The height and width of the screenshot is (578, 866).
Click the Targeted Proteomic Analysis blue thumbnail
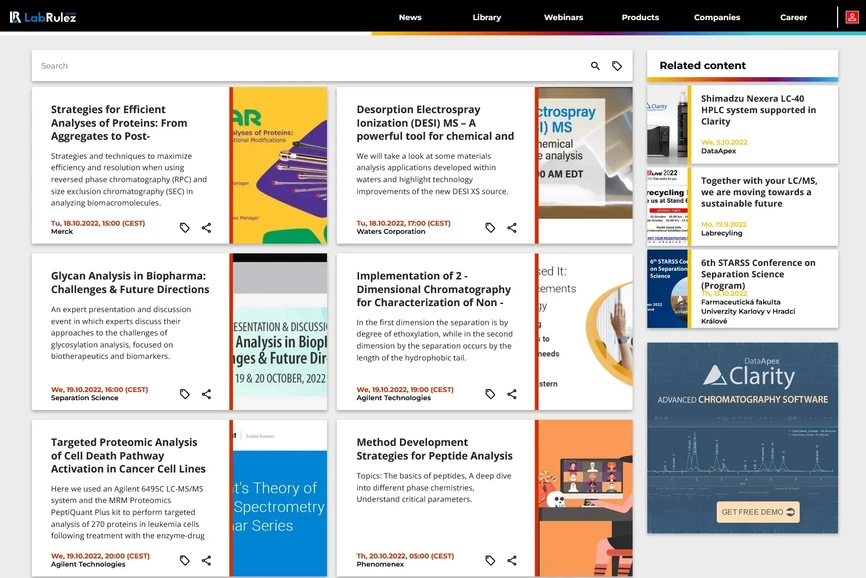280,498
